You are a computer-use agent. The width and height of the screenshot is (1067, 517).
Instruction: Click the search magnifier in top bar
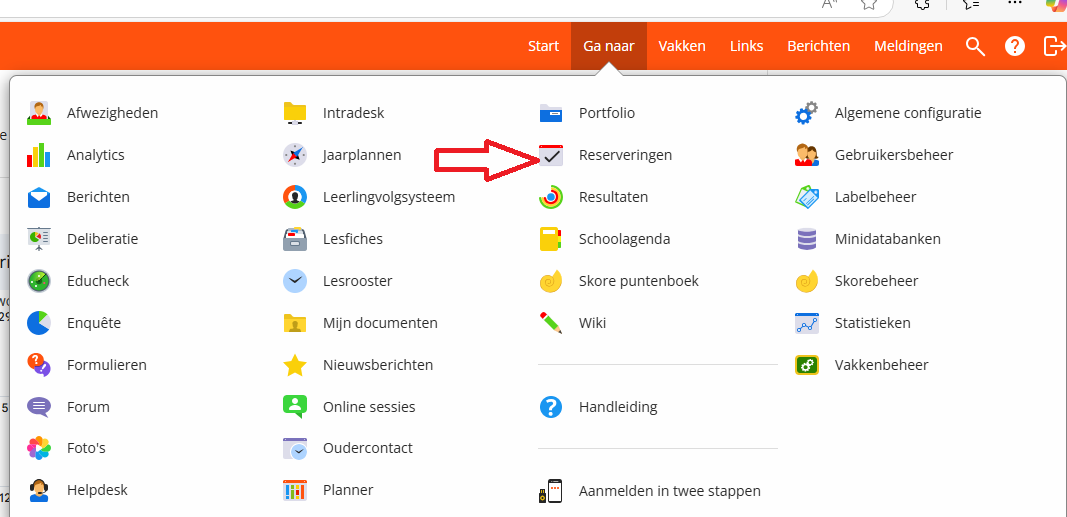pos(975,46)
